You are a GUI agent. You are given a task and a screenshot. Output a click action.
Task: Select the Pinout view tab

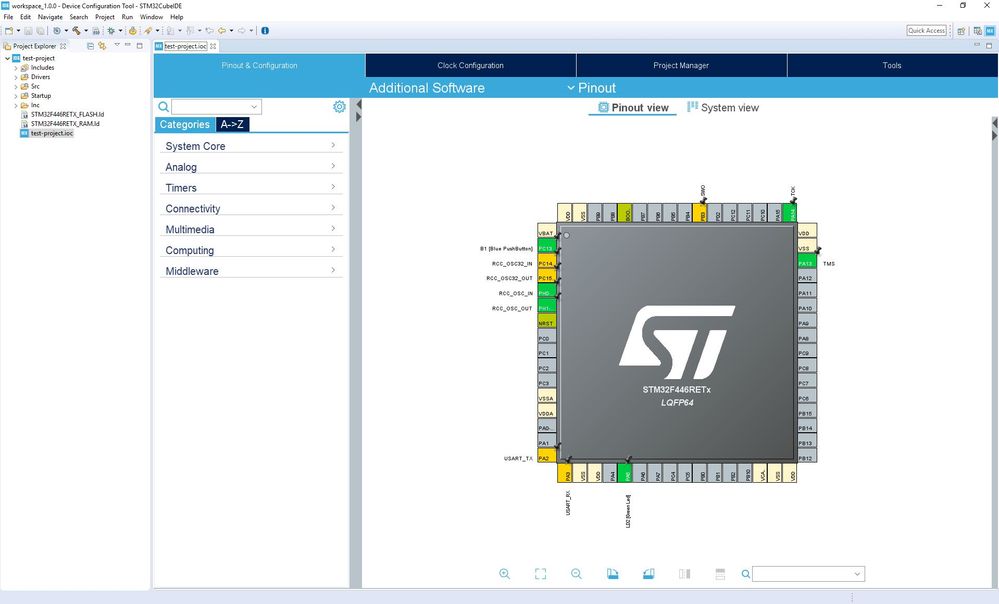633,108
